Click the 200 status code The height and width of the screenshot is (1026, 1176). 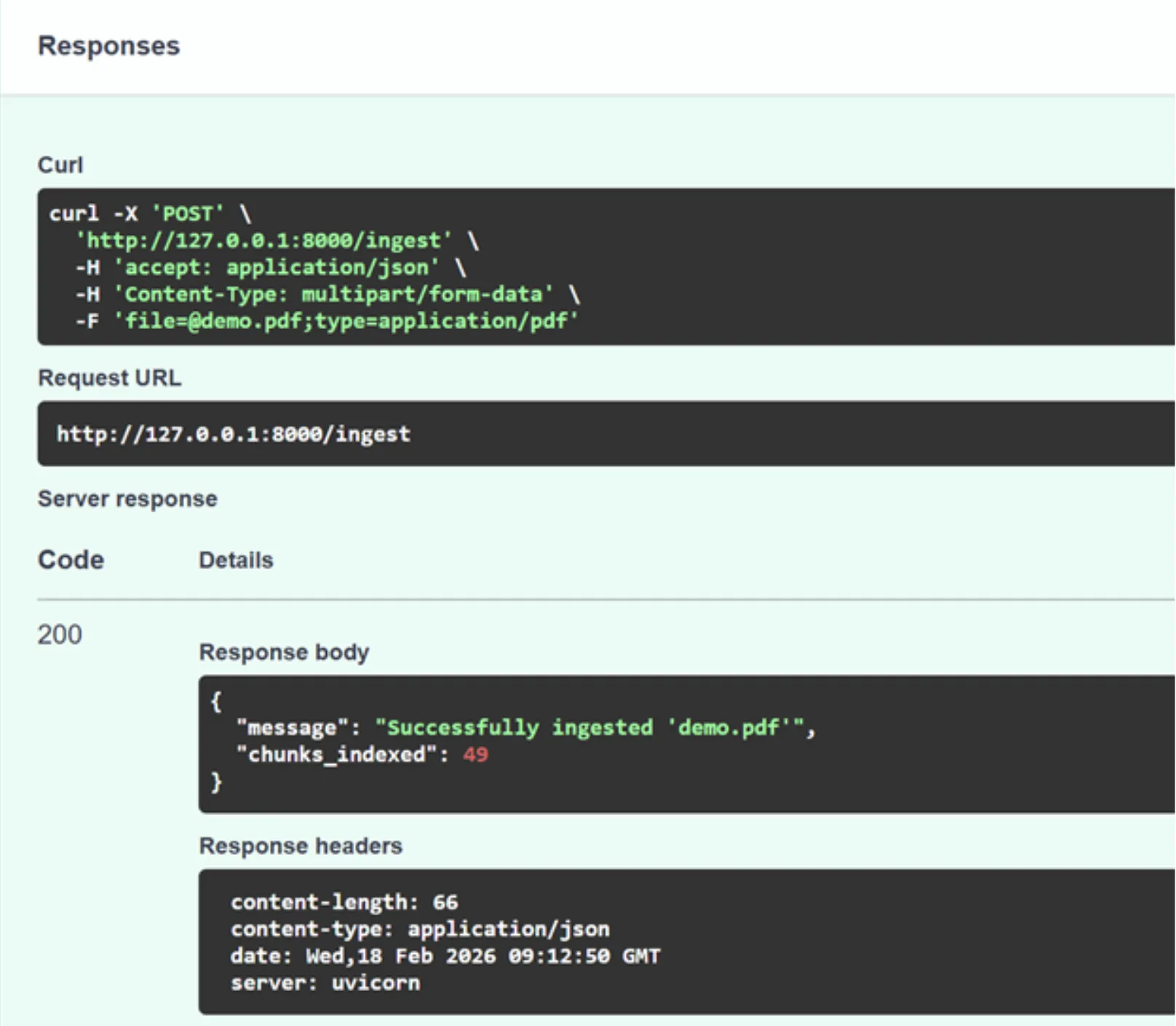click(60, 635)
